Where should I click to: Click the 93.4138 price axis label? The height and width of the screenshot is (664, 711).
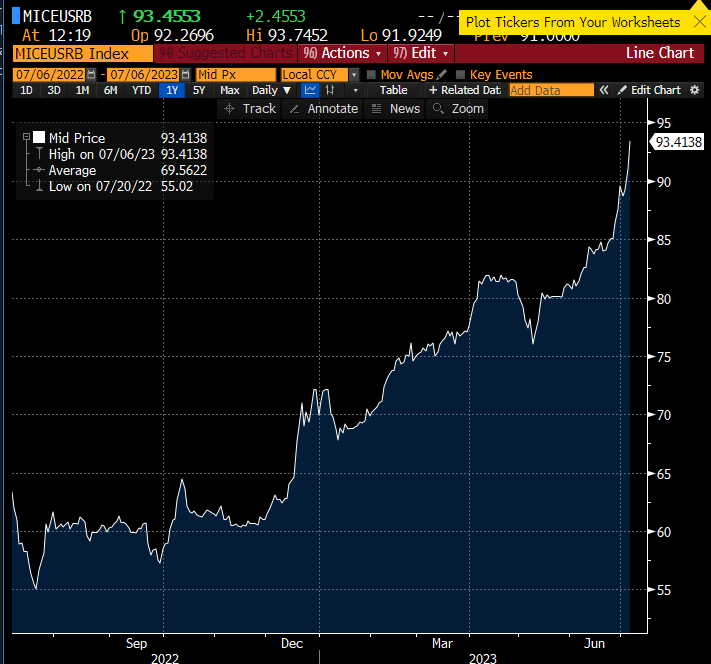click(x=678, y=142)
